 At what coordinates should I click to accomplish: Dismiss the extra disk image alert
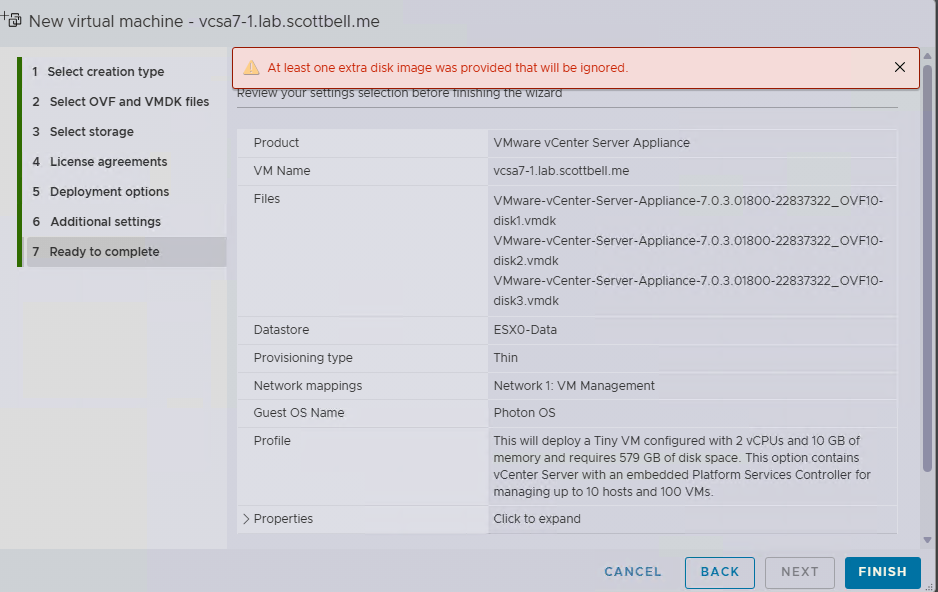point(899,67)
